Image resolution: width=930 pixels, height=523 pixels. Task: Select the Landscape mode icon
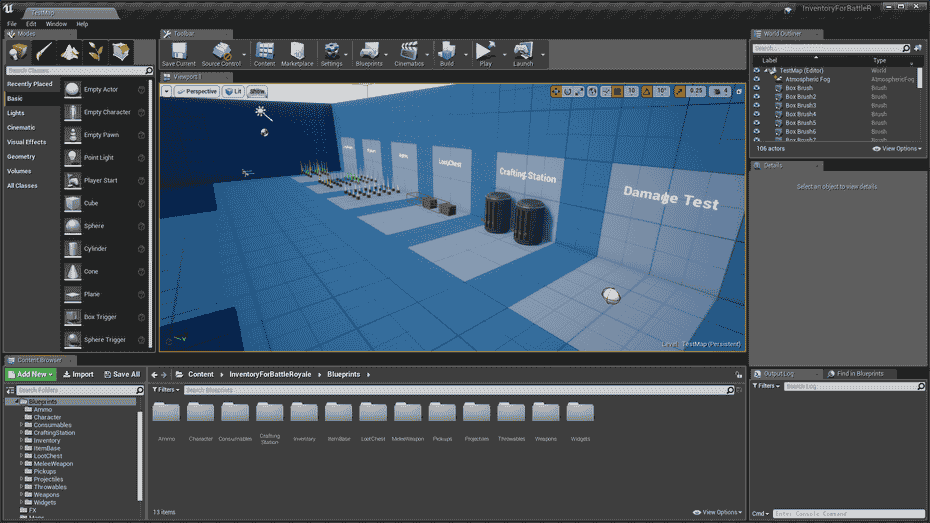[70, 52]
